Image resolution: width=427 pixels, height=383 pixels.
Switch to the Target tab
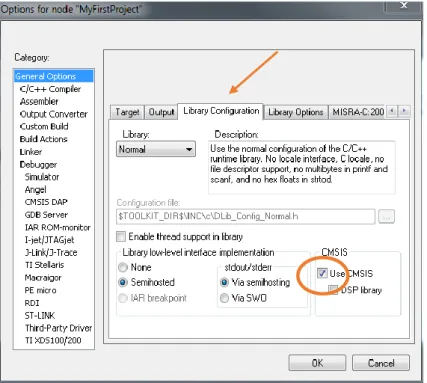click(x=127, y=112)
